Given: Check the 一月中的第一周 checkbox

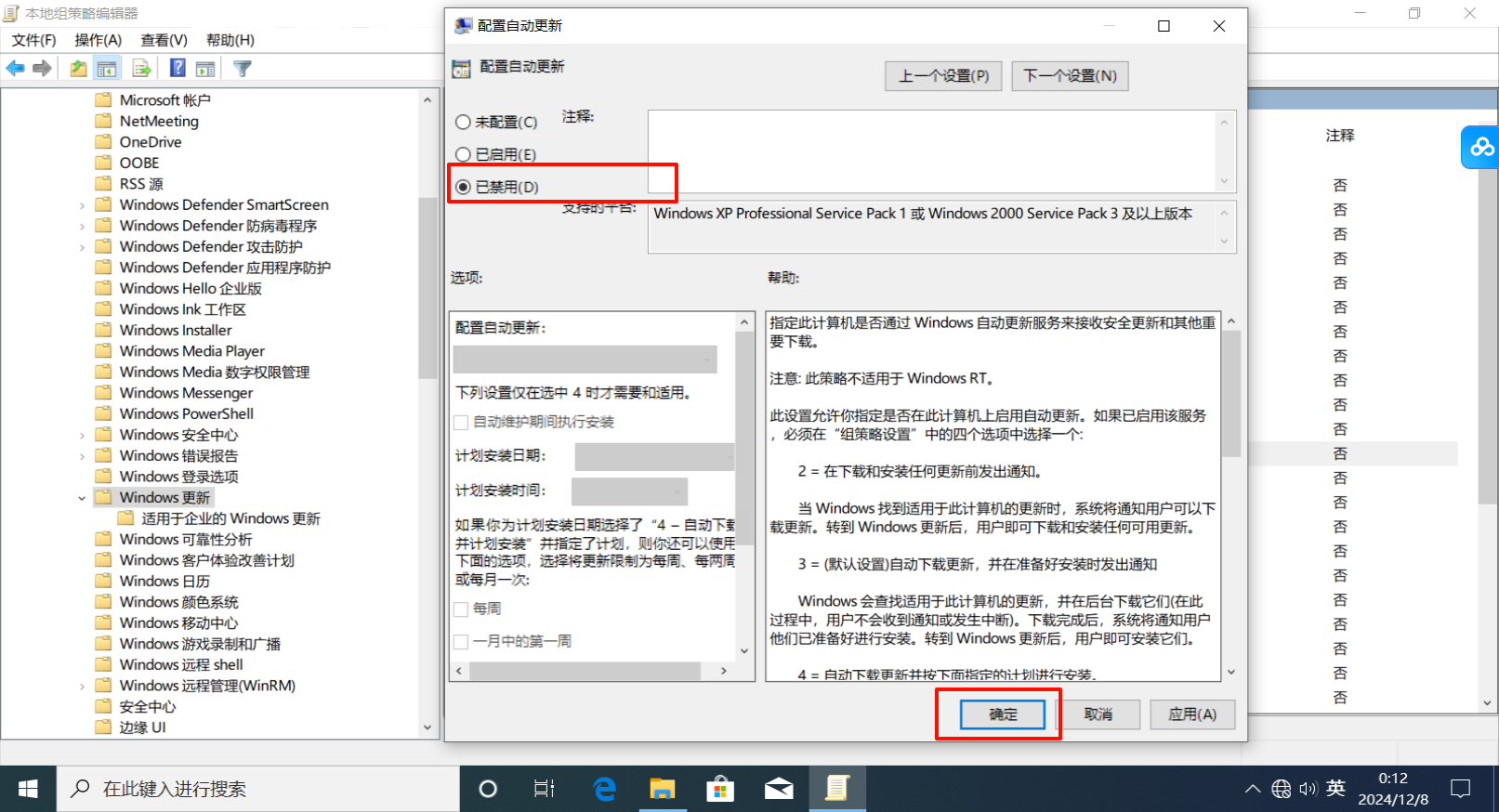Looking at the screenshot, I should (461, 642).
